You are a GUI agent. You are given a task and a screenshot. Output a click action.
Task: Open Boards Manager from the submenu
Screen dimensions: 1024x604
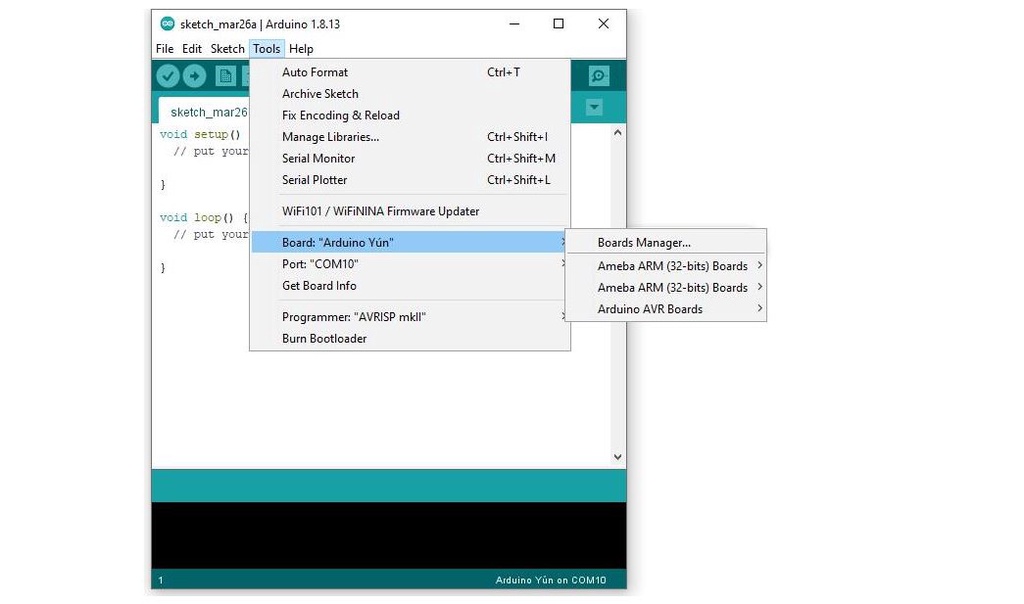pyautogui.click(x=644, y=243)
